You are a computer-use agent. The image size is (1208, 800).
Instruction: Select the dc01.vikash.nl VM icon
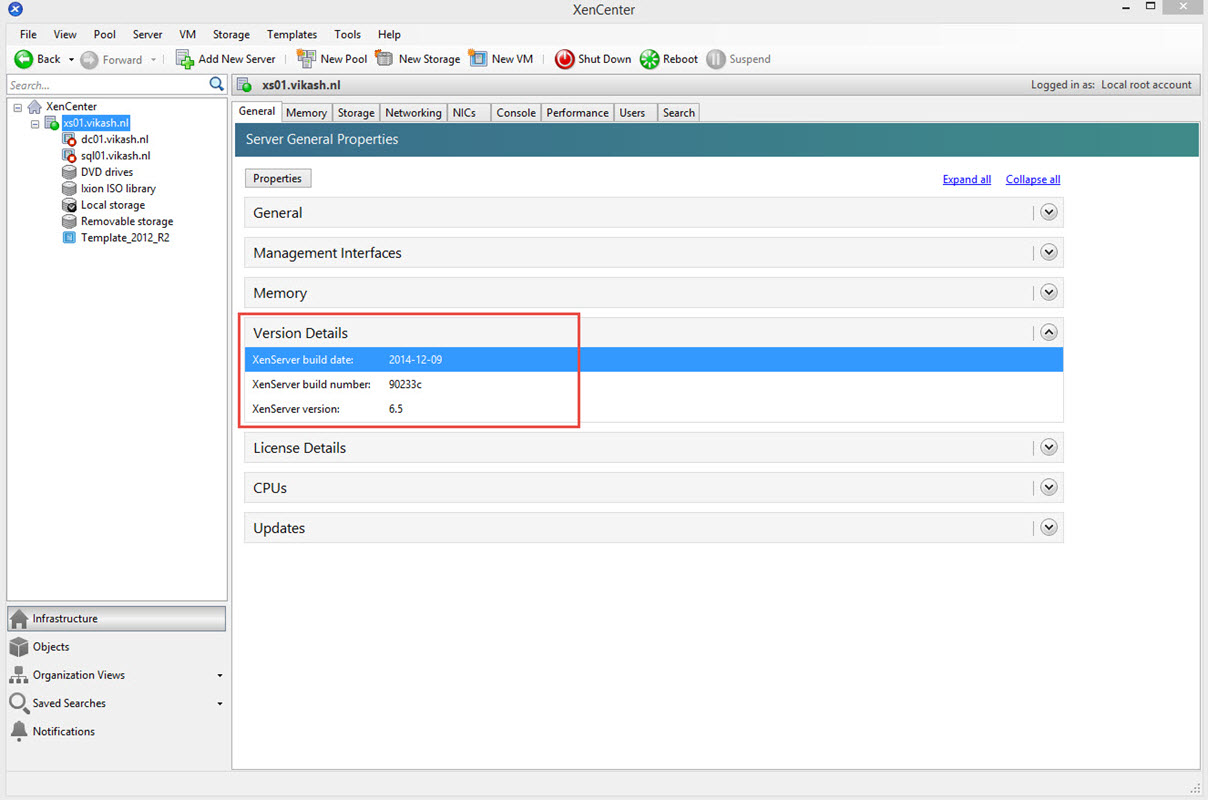[x=69, y=140]
